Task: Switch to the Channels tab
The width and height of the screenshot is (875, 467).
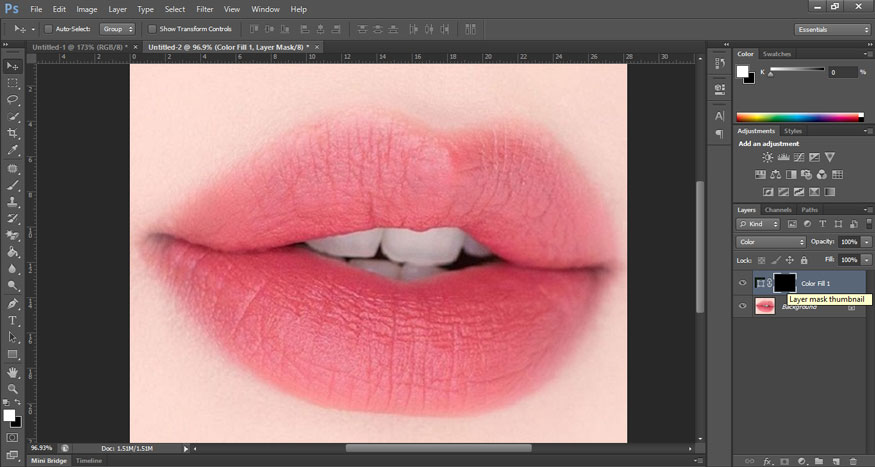Action: click(x=777, y=210)
